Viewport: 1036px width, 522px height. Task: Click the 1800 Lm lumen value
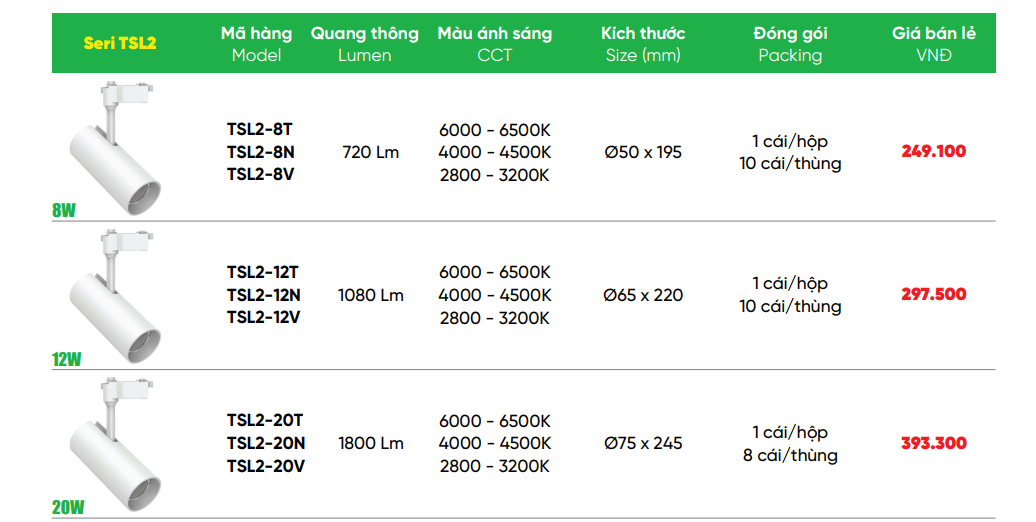pos(371,443)
